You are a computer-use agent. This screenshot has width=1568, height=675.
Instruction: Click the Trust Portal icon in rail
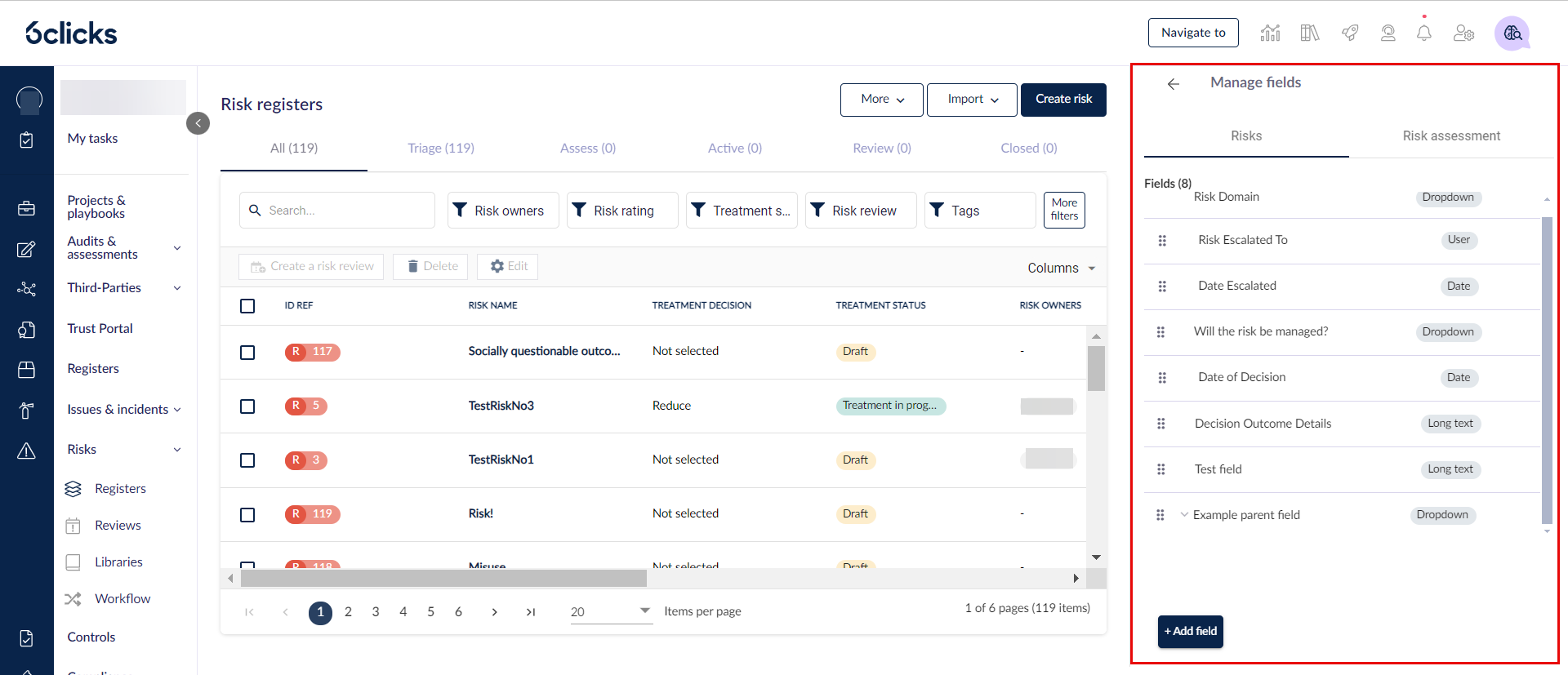point(27,330)
